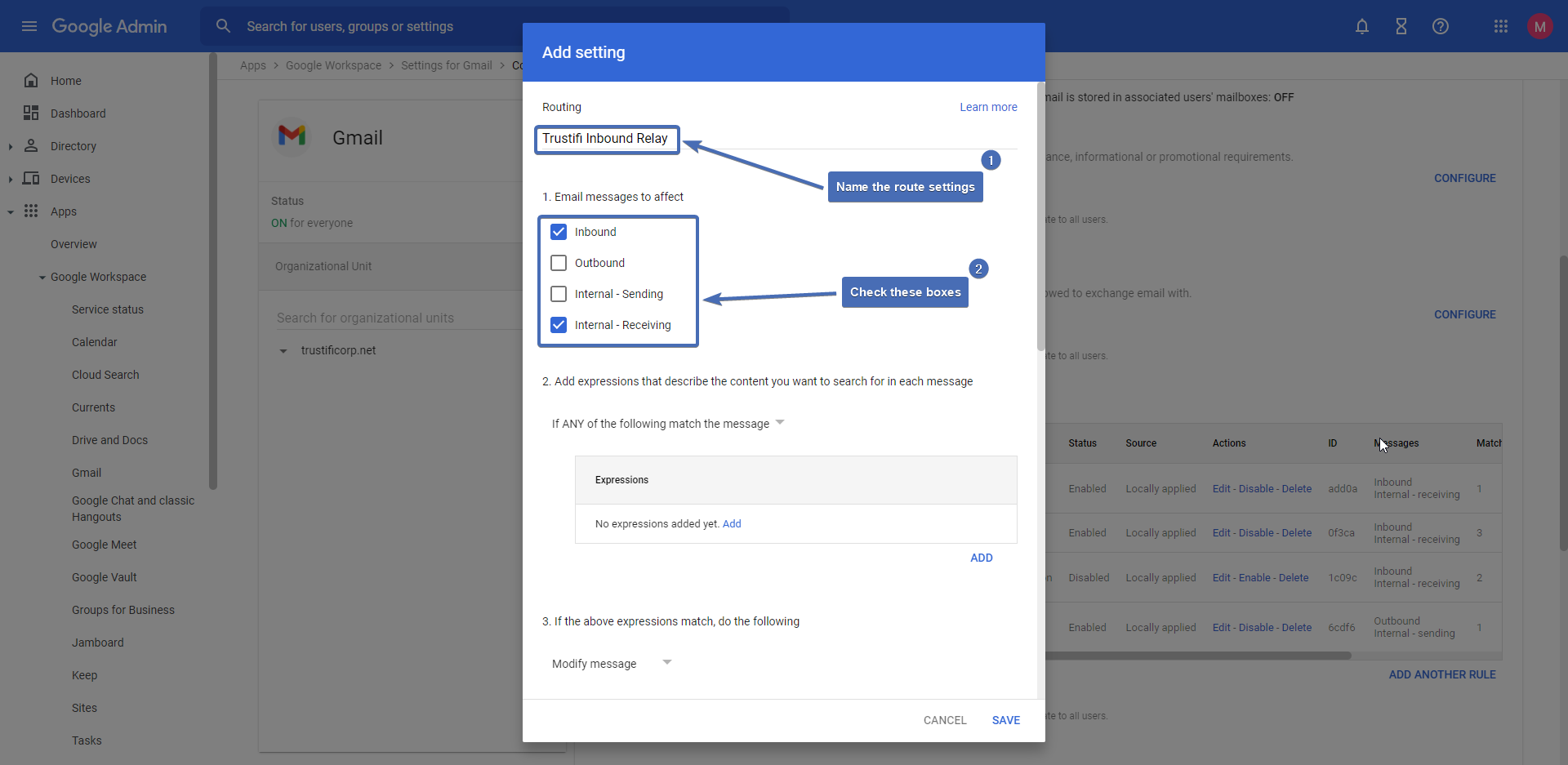Open Groups for Business in sidebar
This screenshot has height=765, width=1568.
click(123, 610)
